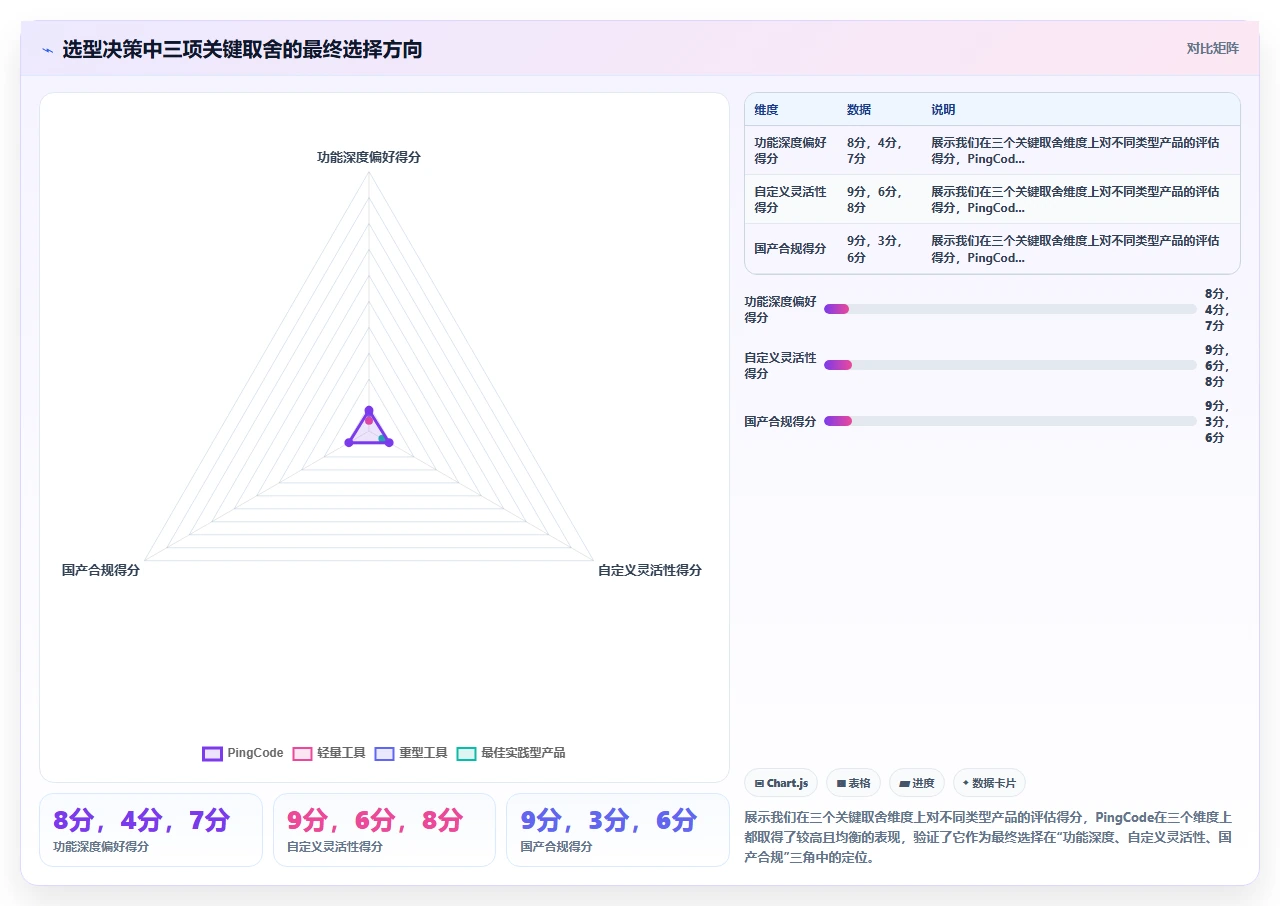
Task: Toggle 重型工具 legend swatch
Action: click(x=384, y=753)
